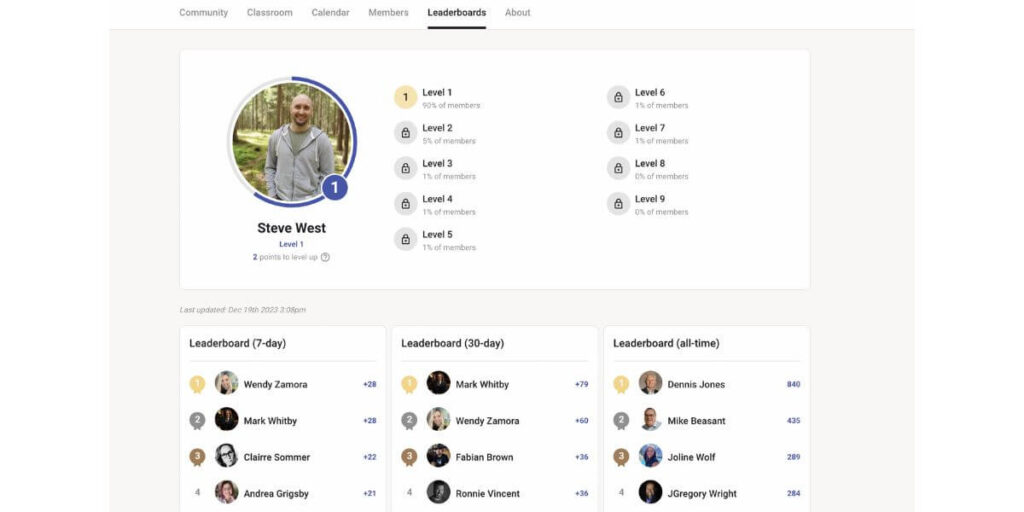Click the name Wendy Zamora in 7-day leaderboard
Image resolution: width=1024 pixels, height=512 pixels.
click(276, 385)
